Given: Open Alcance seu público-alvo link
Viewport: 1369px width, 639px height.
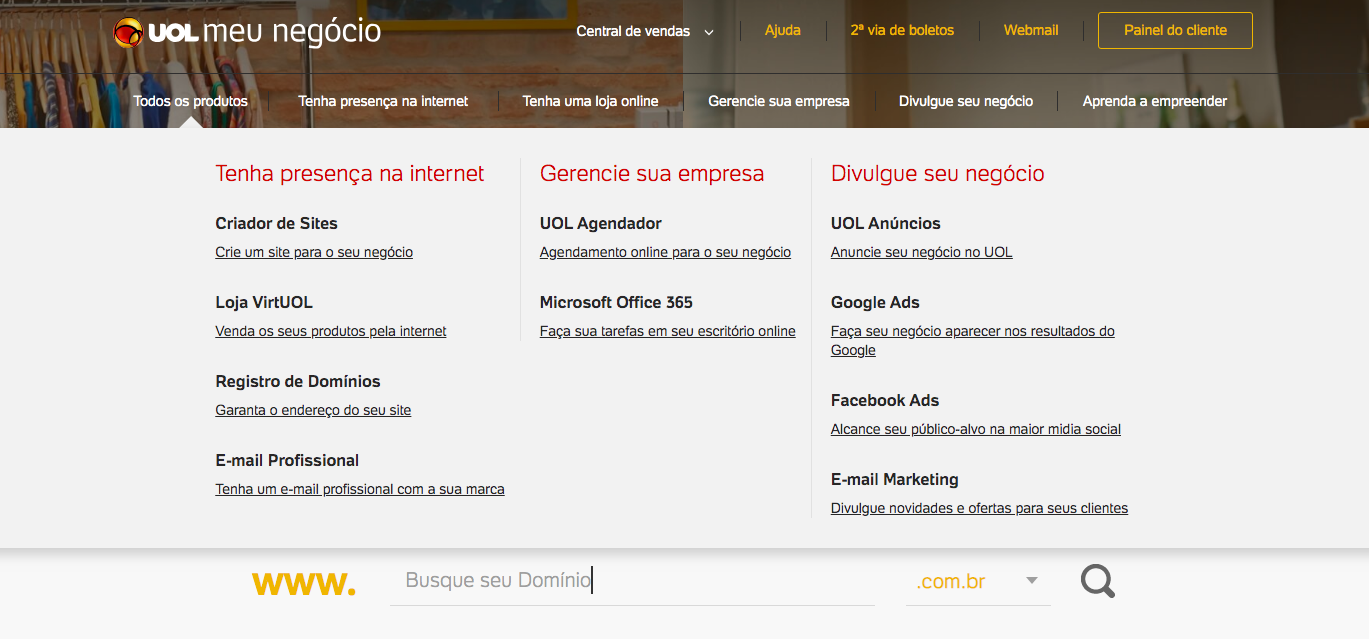Looking at the screenshot, I should tap(976, 429).
